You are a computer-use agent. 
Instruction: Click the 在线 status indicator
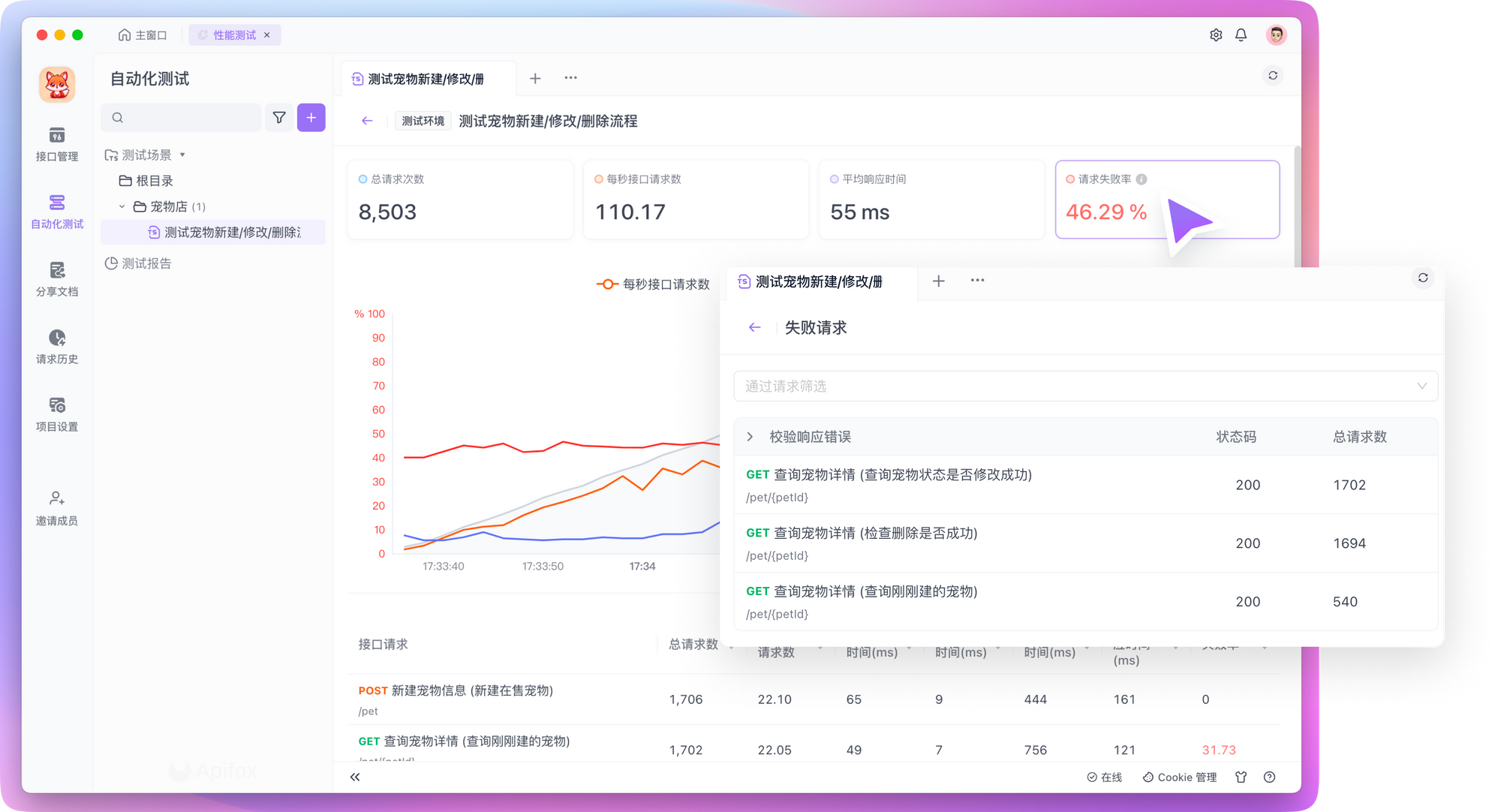pos(1105,777)
